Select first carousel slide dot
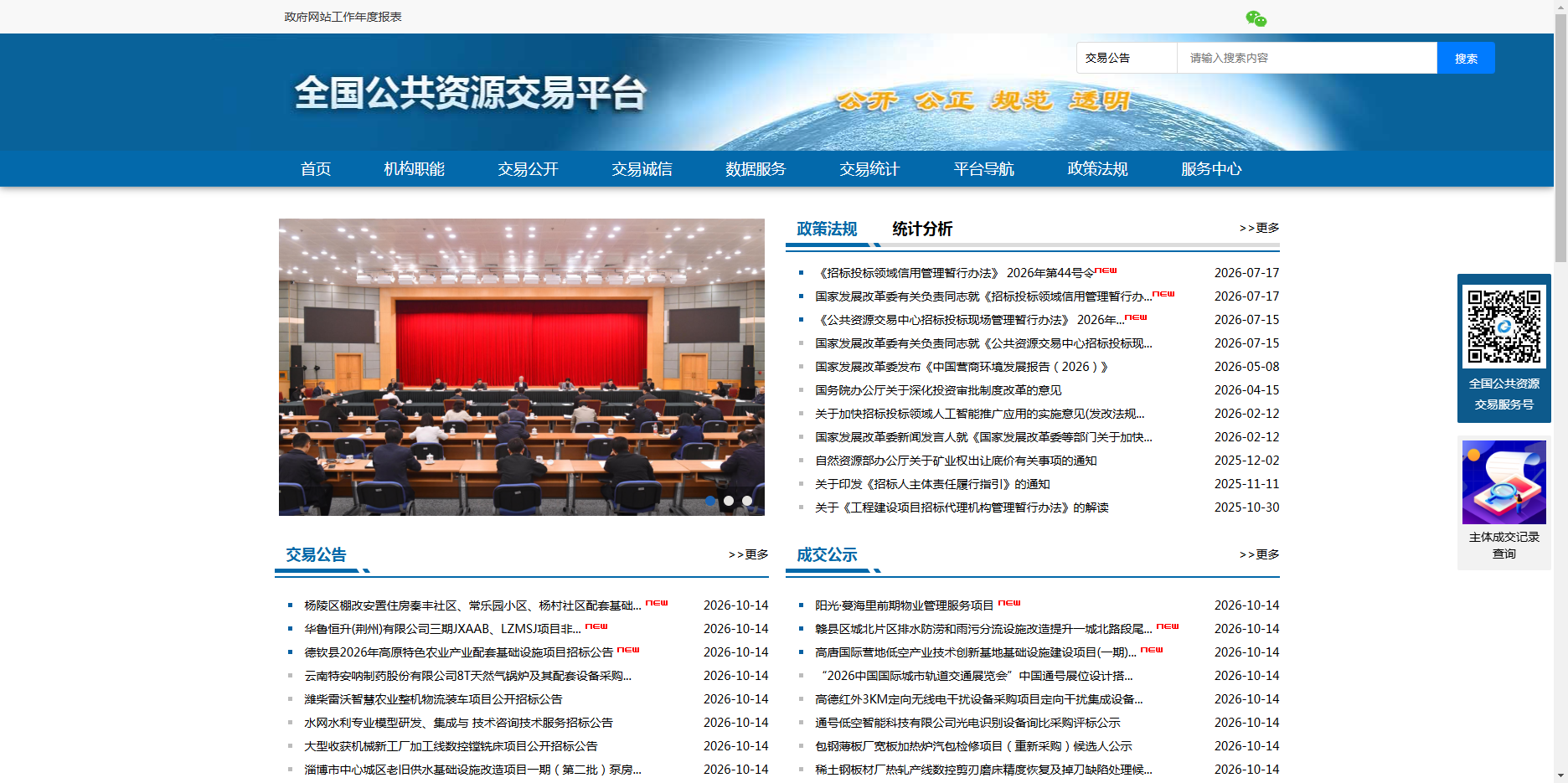1568x783 pixels. 710,501
